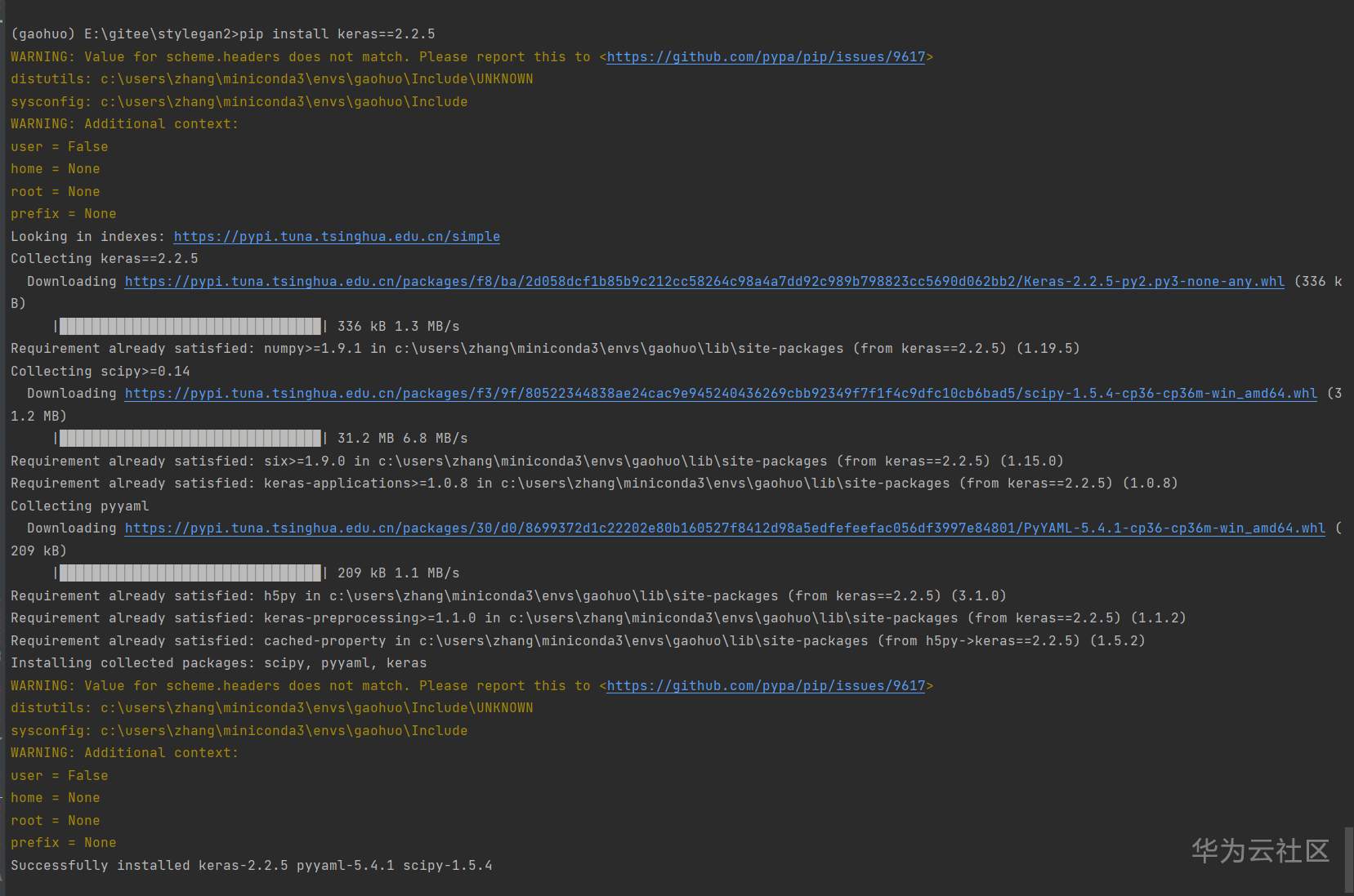Click the PyYAML 209 kB download progress bar
The width and height of the screenshot is (1354, 896).
190,573
